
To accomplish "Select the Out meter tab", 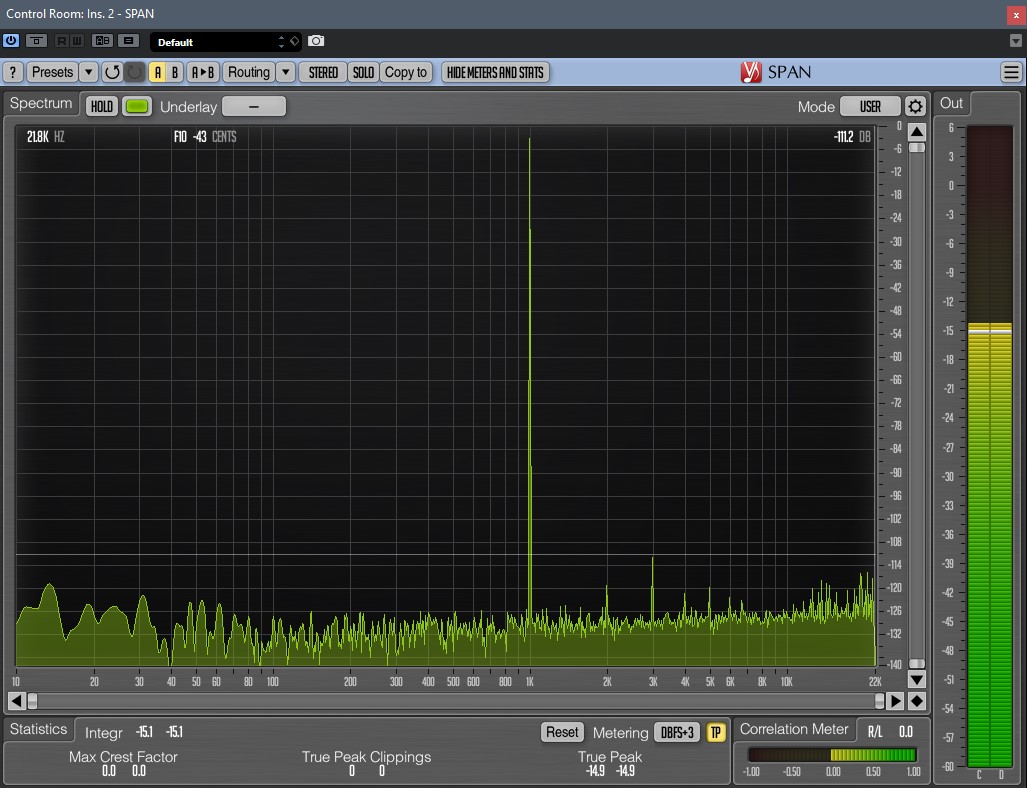I will pos(951,103).
